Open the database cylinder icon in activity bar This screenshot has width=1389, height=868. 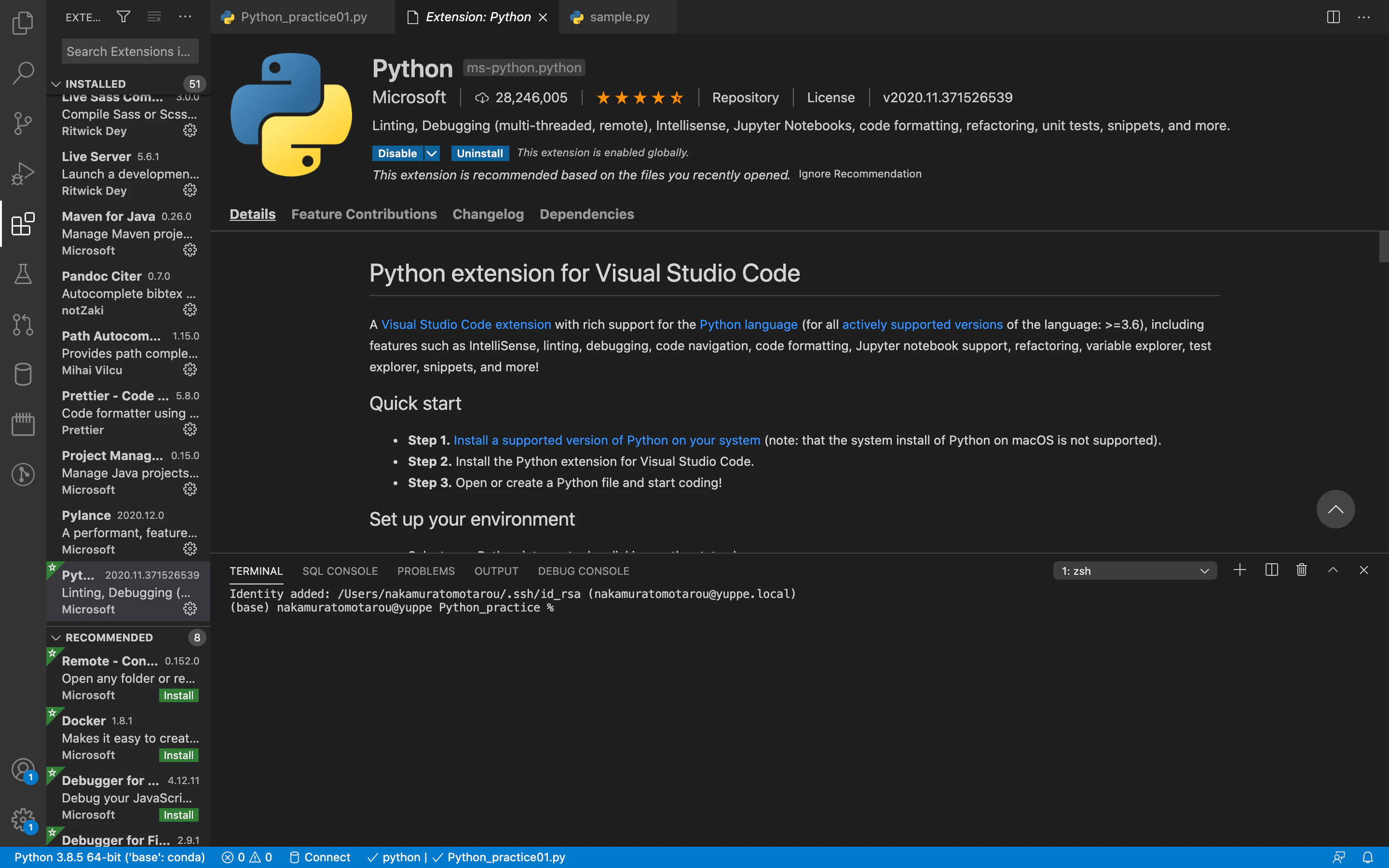23,374
